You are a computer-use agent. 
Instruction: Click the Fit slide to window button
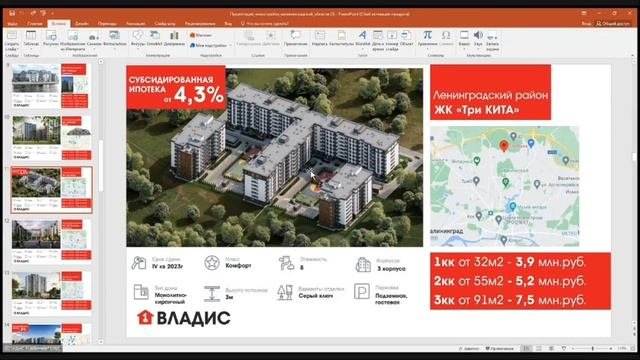coord(634,349)
